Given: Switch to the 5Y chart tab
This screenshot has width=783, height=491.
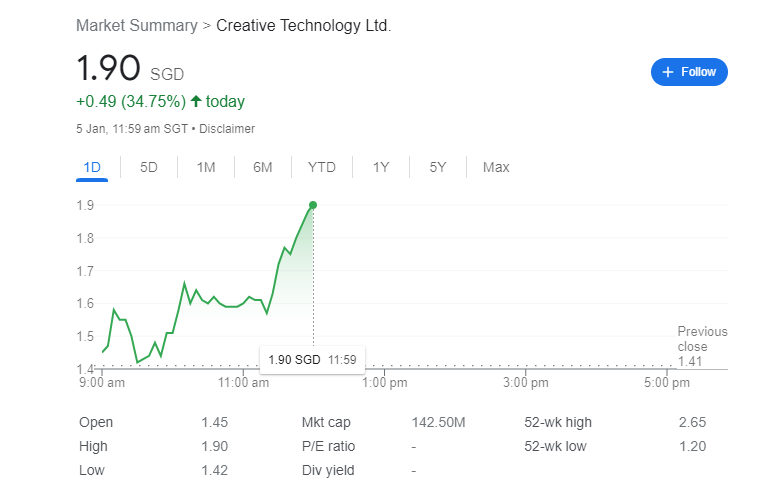Looking at the screenshot, I should (x=438, y=167).
